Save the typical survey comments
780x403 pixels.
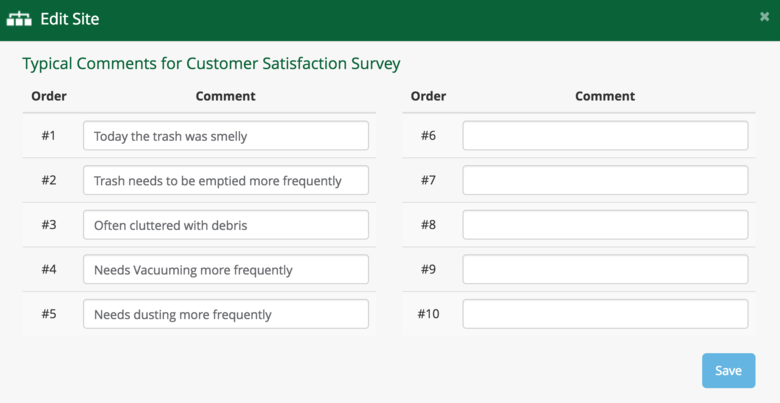[728, 370]
